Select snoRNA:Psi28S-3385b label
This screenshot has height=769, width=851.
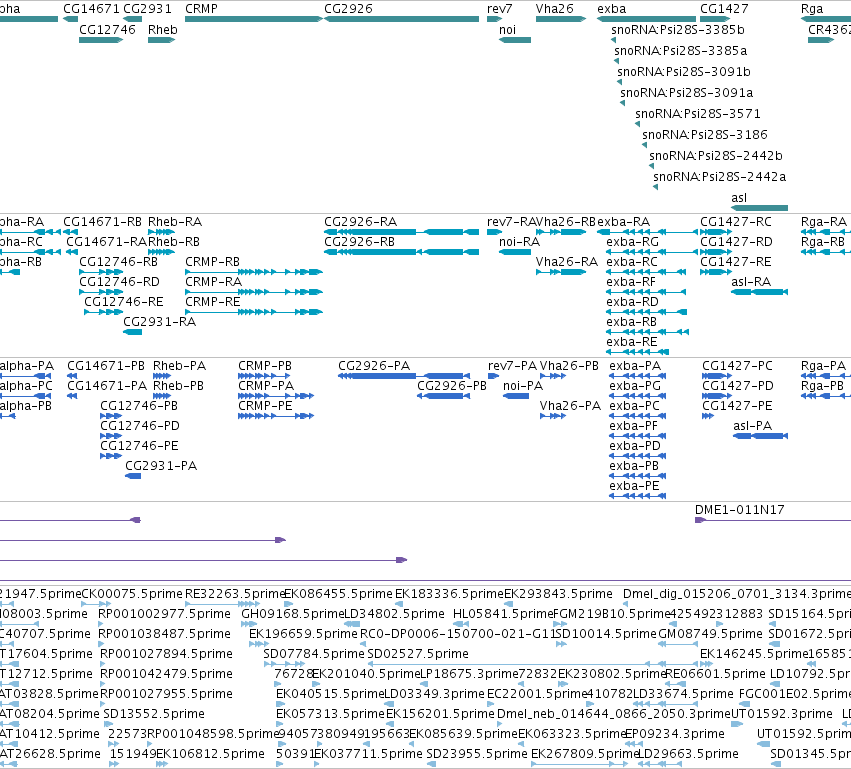(x=678, y=30)
